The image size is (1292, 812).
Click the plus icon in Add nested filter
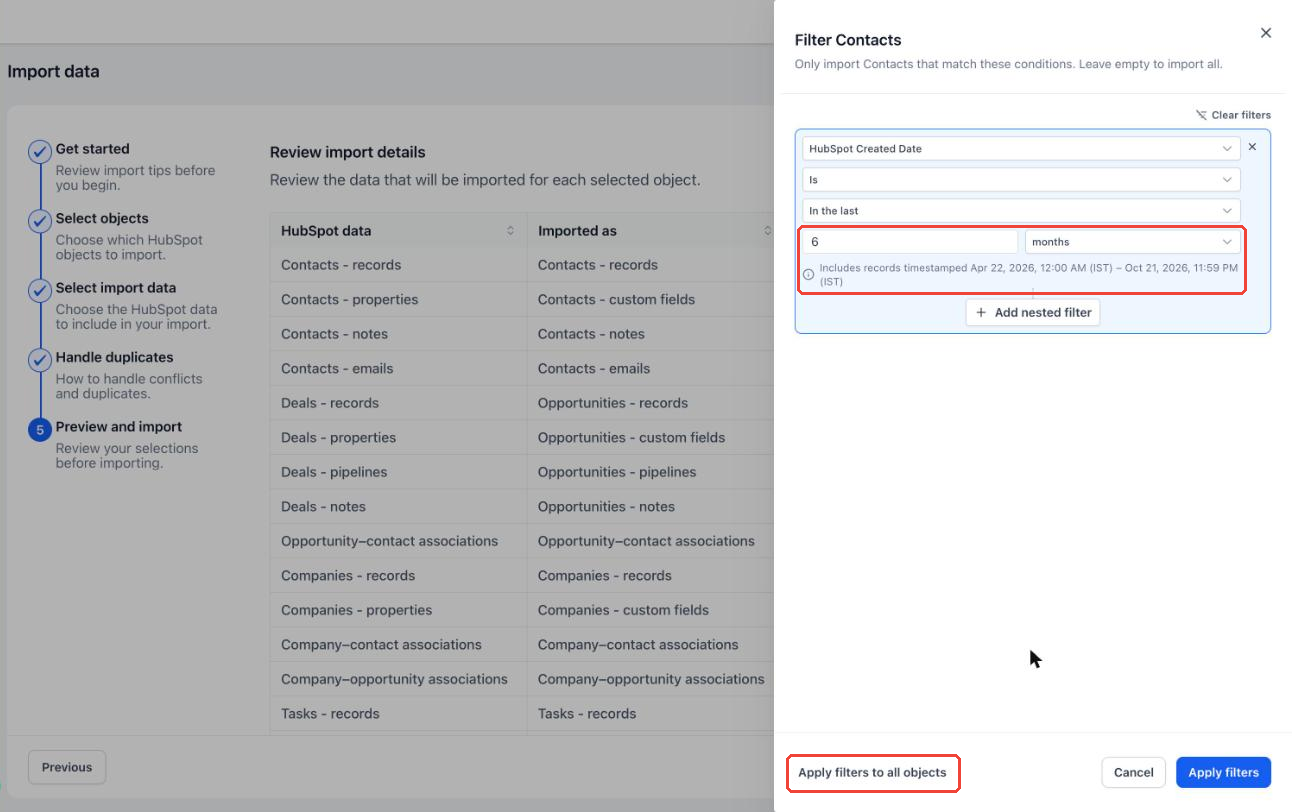[x=982, y=312]
